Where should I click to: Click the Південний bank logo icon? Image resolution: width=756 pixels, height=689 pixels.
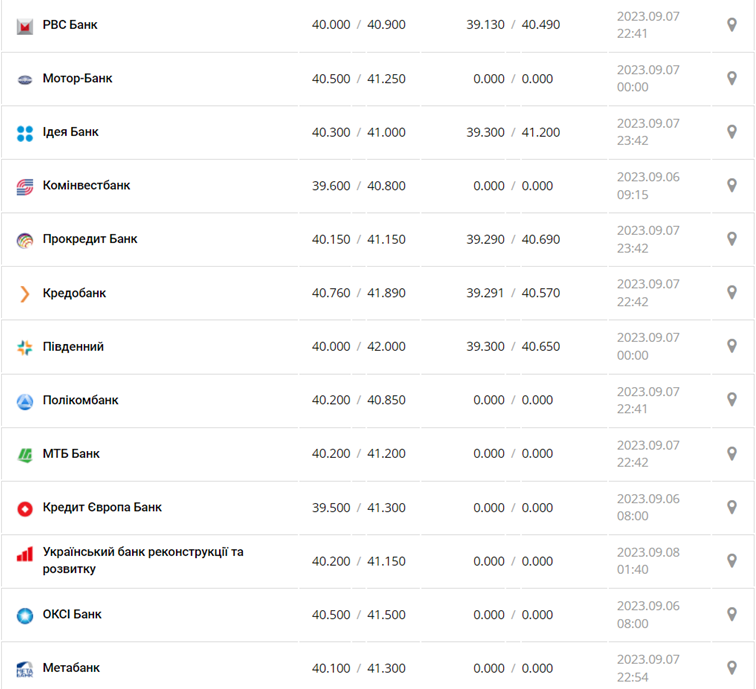25,348
